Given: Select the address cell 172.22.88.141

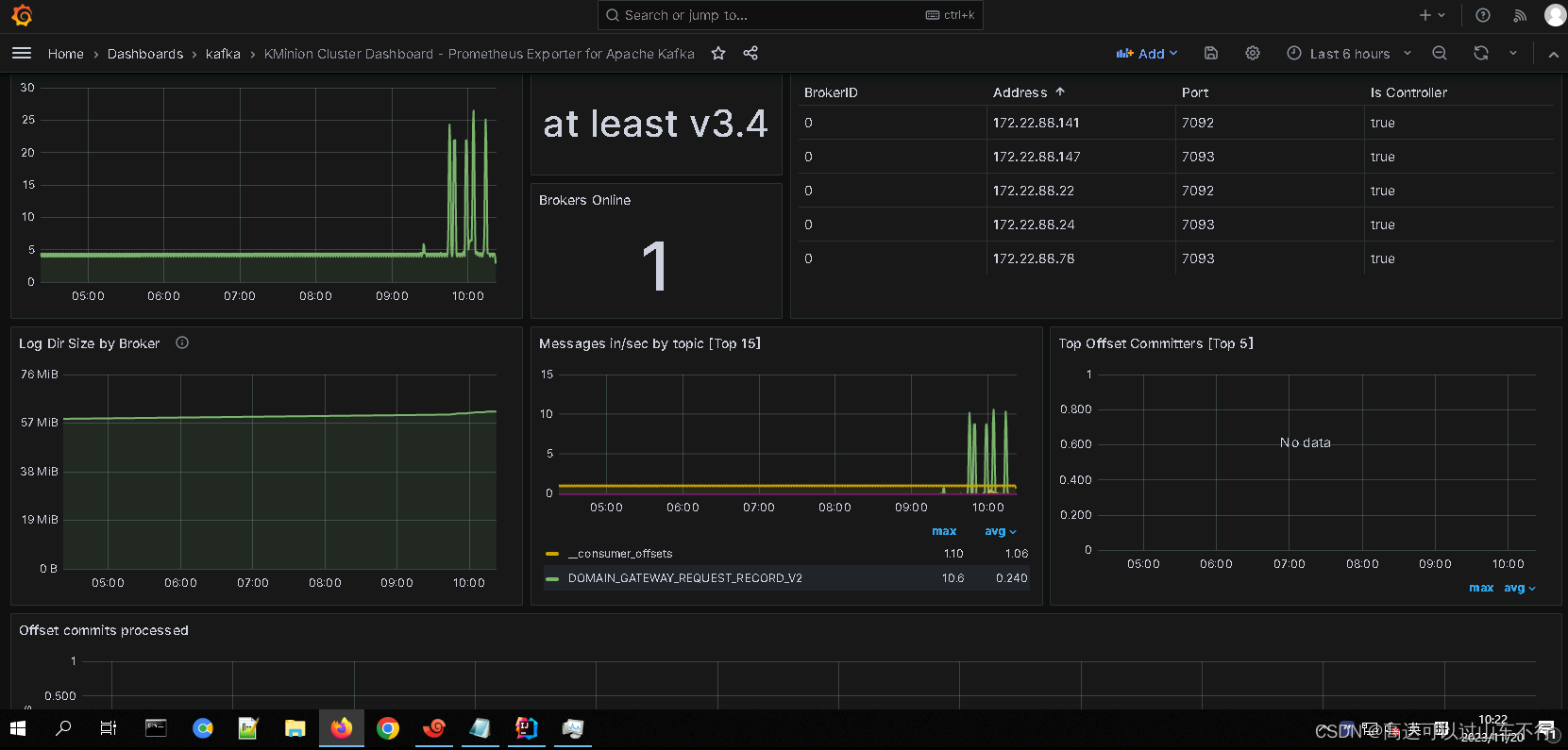Looking at the screenshot, I should coord(1036,123).
